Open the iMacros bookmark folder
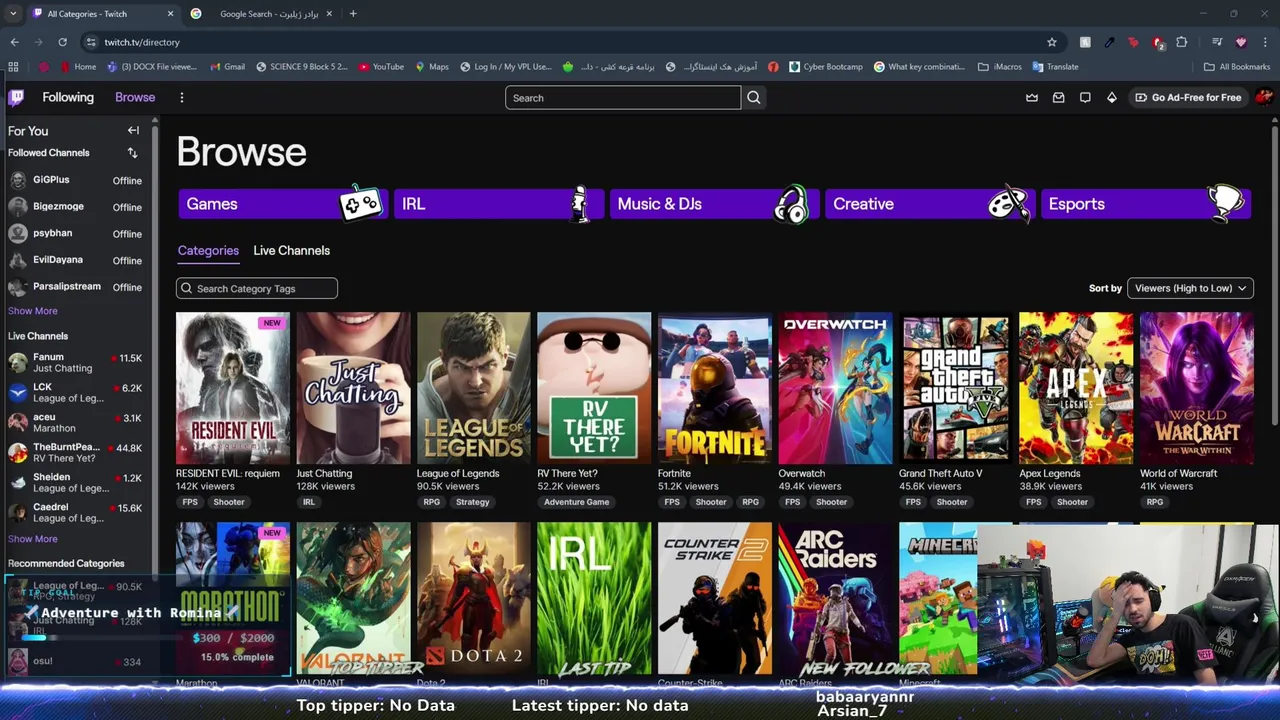 (x=999, y=67)
